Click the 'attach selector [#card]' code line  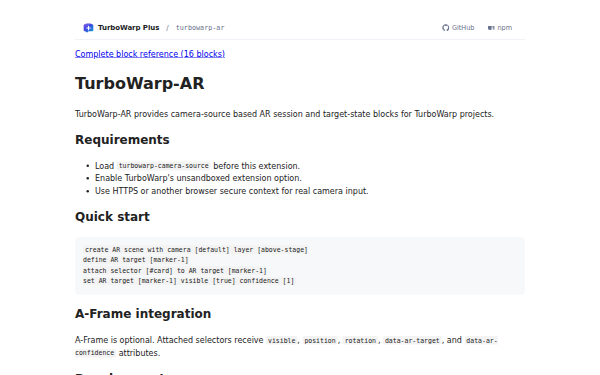[175, 271]
